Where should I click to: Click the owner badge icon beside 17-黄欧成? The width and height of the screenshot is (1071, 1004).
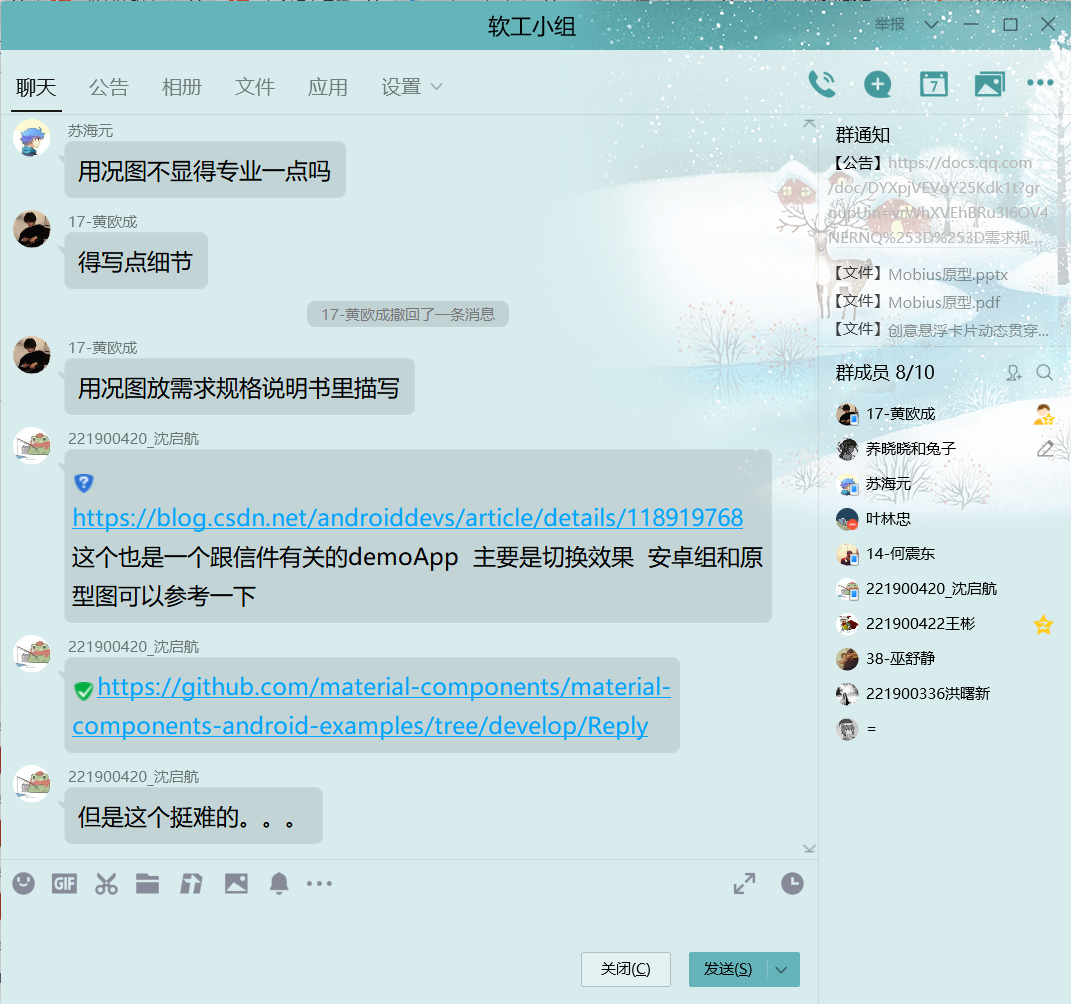point(1044,414)
